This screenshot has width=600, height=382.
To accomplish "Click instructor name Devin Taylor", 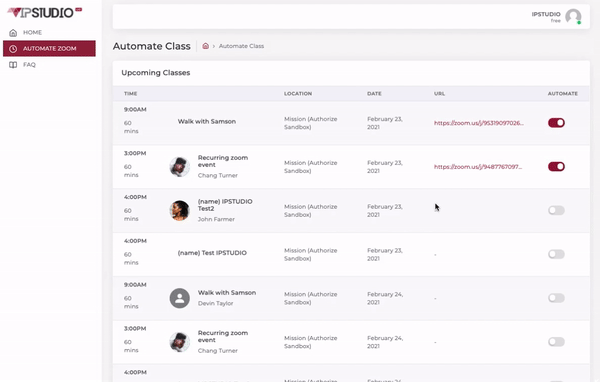I will click(215, 303).
